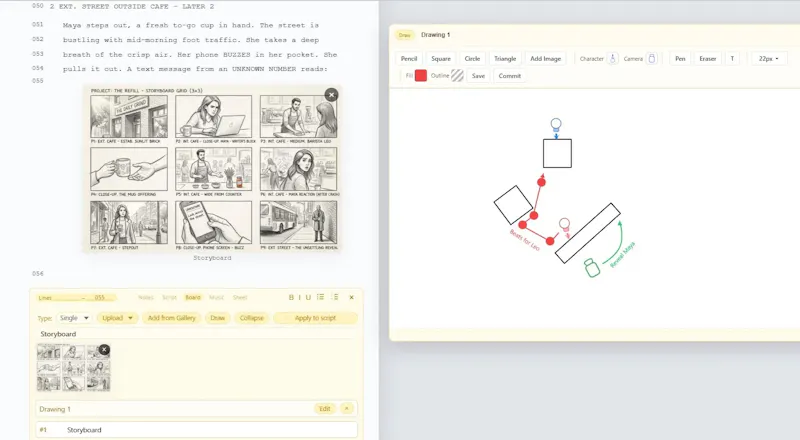Select the T text tool
800x440 pixels.
point(732,59)
